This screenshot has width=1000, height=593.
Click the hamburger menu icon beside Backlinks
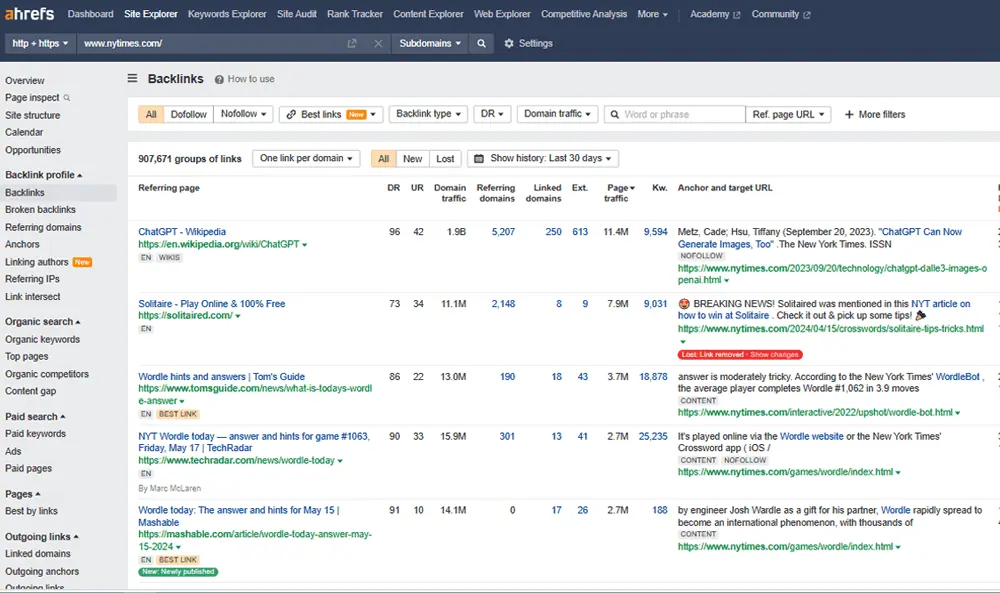tap(132, 79)
